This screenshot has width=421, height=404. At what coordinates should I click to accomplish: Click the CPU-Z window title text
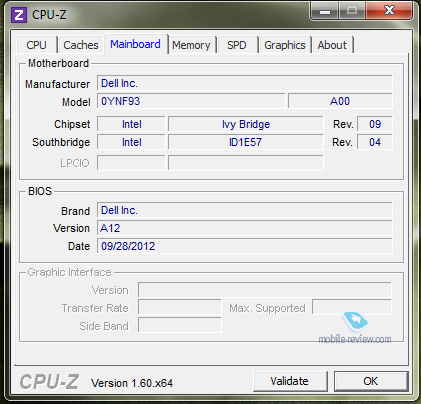tap(49, 15)
